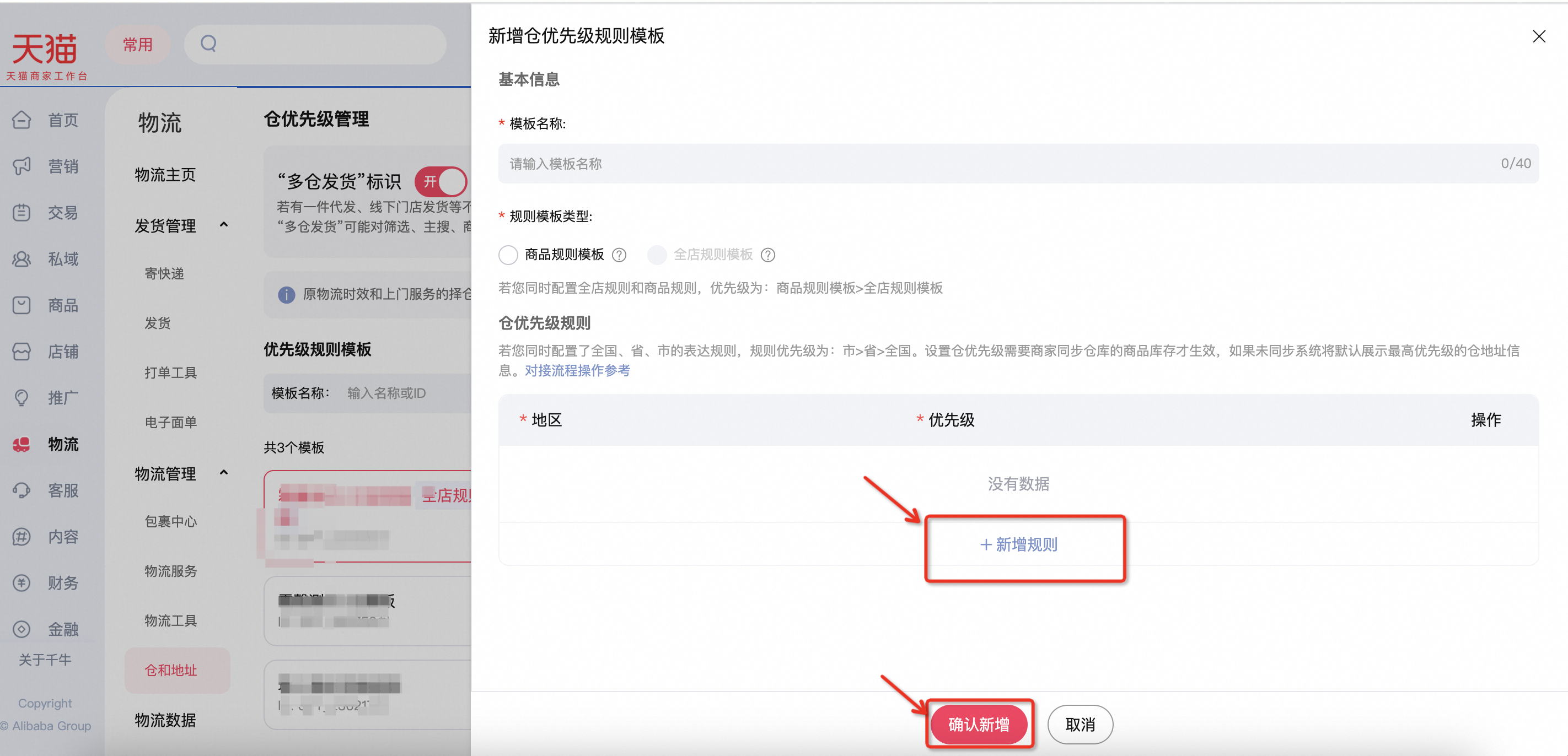The height and width of the screenshot is (756, 1568).
Task: Open 寄快递 menu item
Action: pyautogui.click(x=164, y=274)
